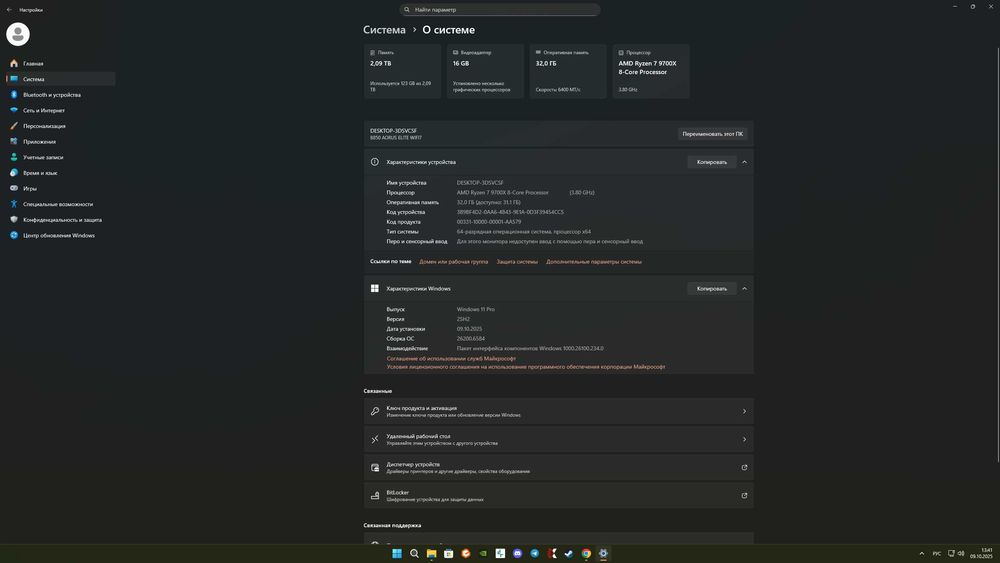Open Соглашение об использовании служб Майкрософт
The height and width of the screenshot is (563, 1000).
coord(451,358)
